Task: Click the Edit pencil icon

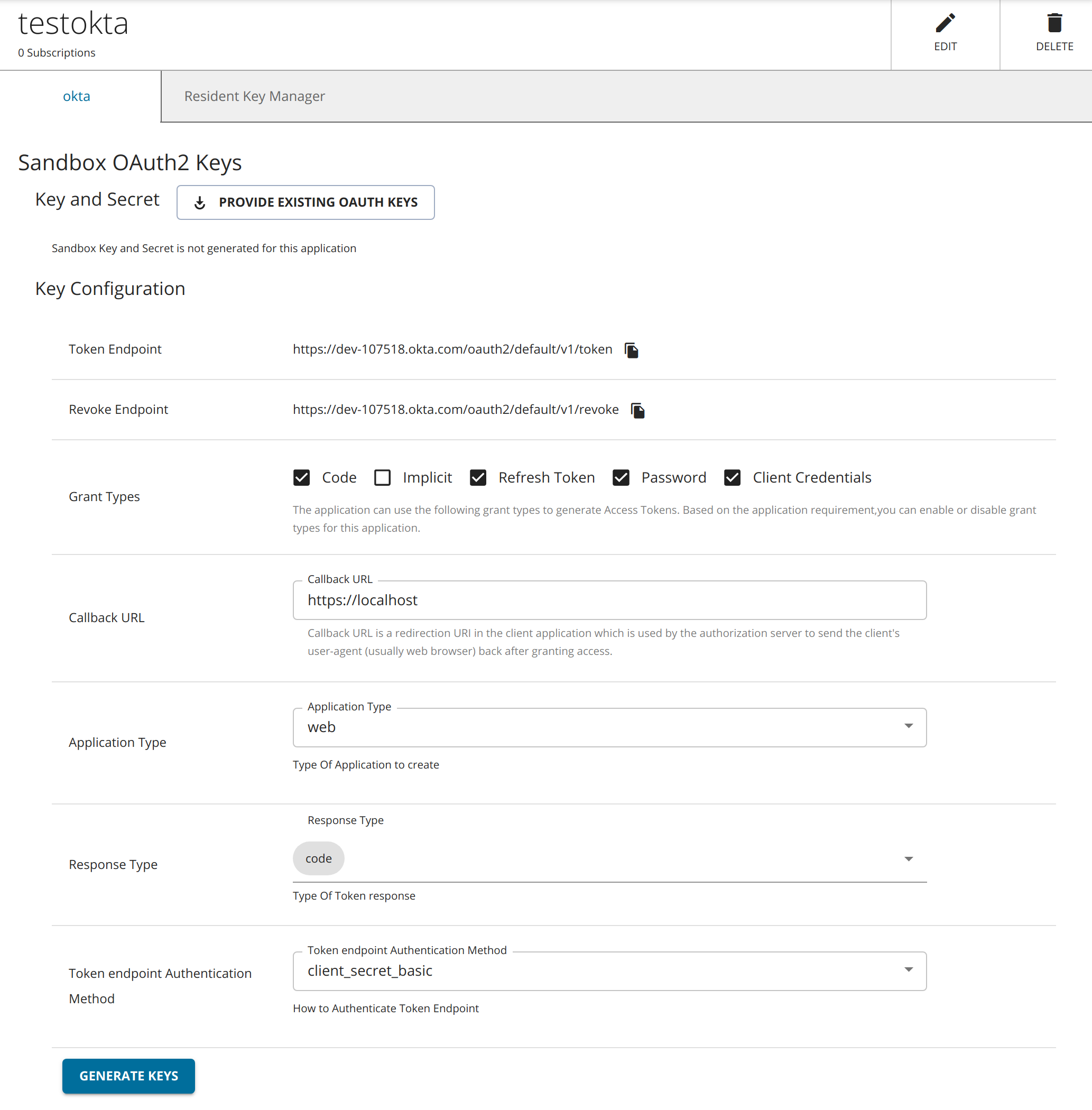Action: [x=945, y=24]
